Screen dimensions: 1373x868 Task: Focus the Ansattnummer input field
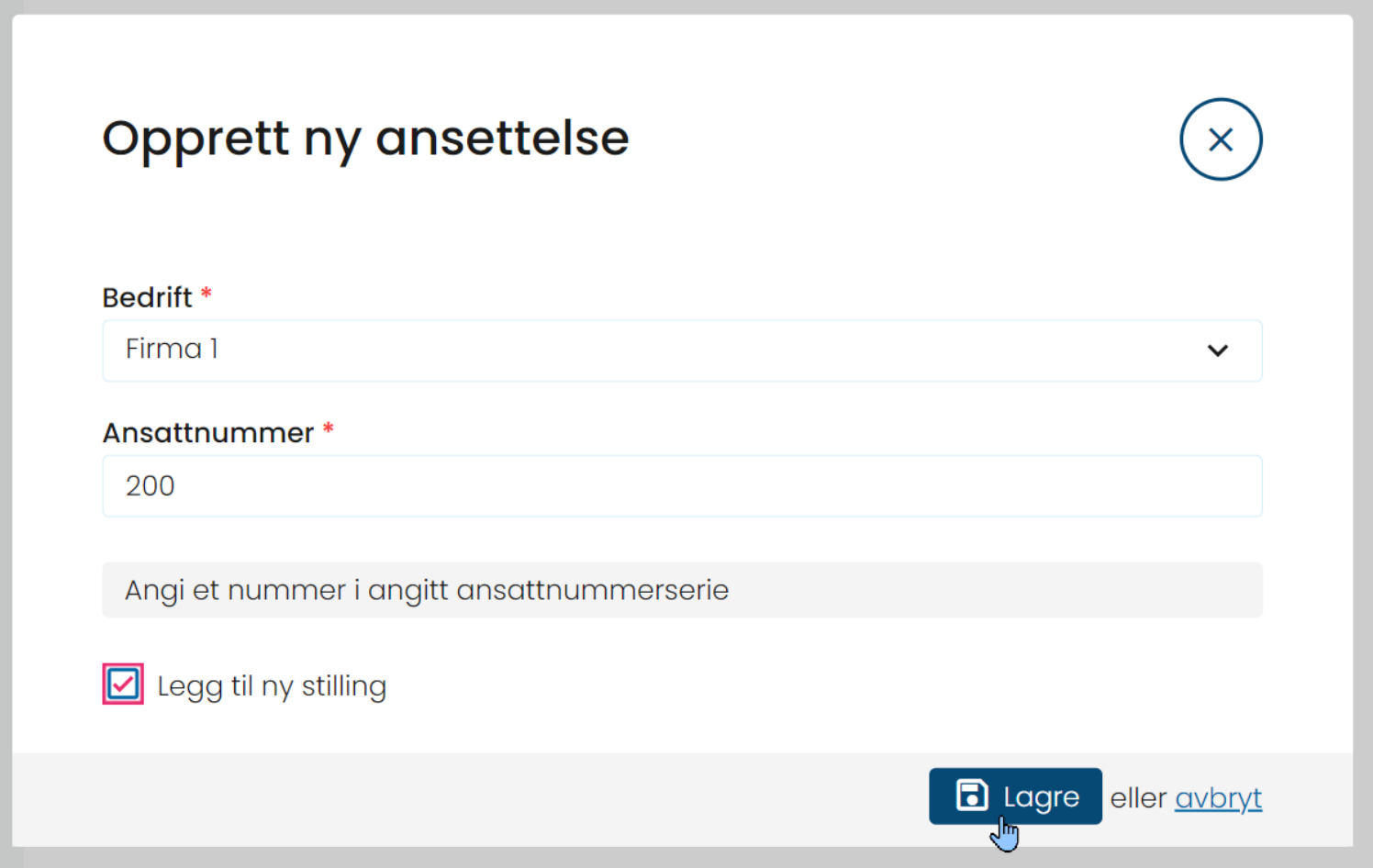pyautogui.click(x=682, y=486)
